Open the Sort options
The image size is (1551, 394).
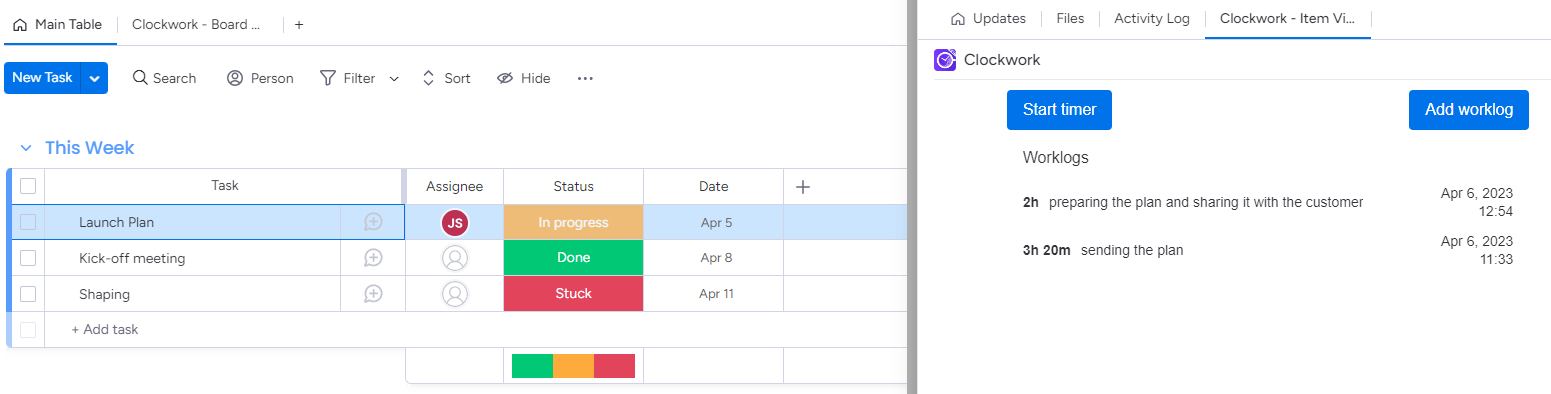446,78
